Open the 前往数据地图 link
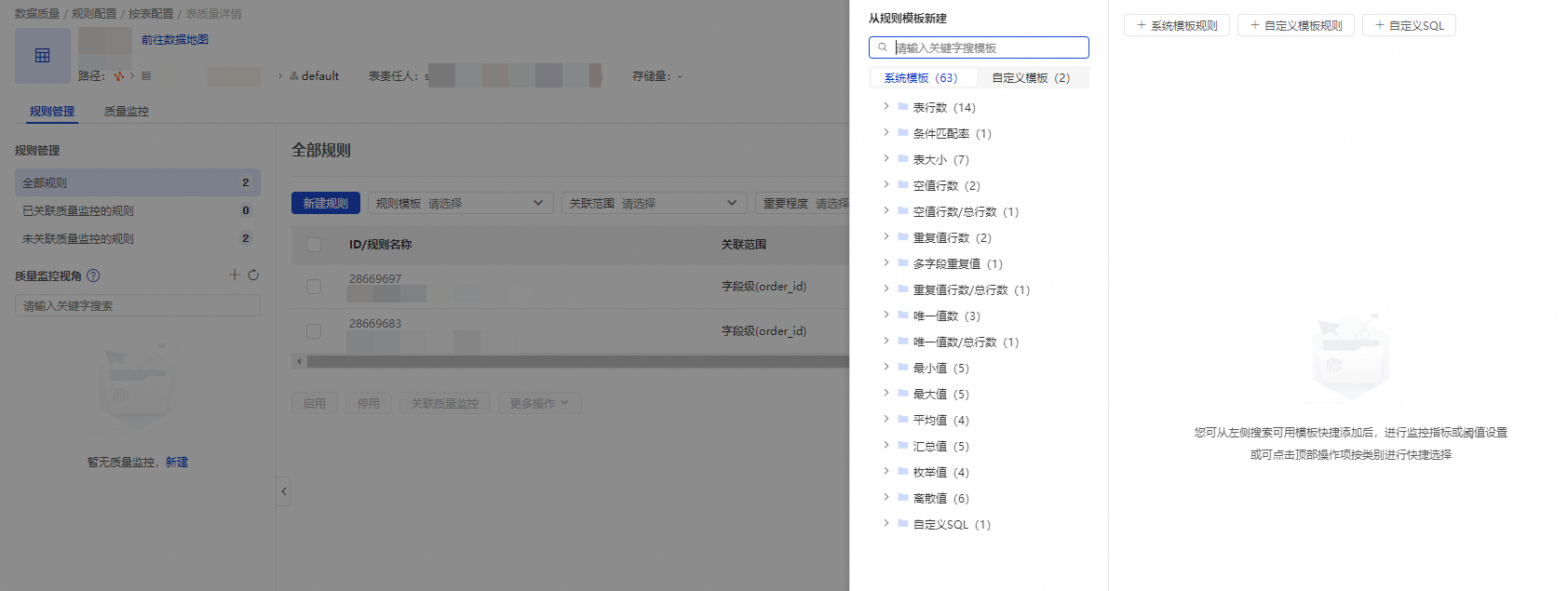The height and width of the screenshot is (591, 1568). (175, 39)
